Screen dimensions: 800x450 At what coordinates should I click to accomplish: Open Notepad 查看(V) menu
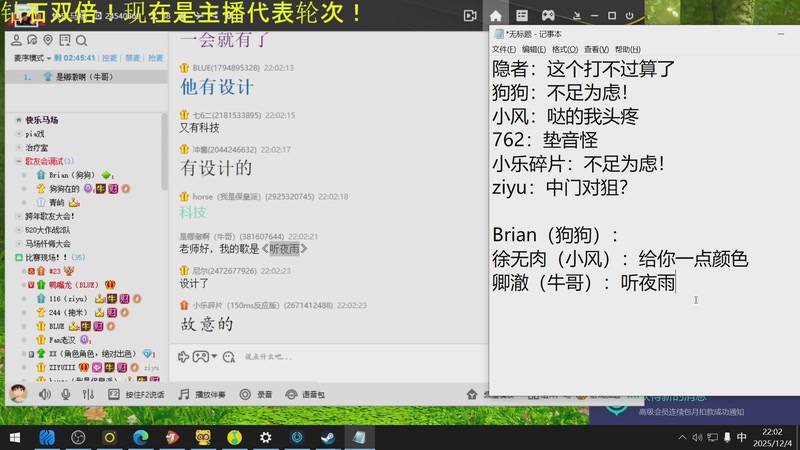596,49
